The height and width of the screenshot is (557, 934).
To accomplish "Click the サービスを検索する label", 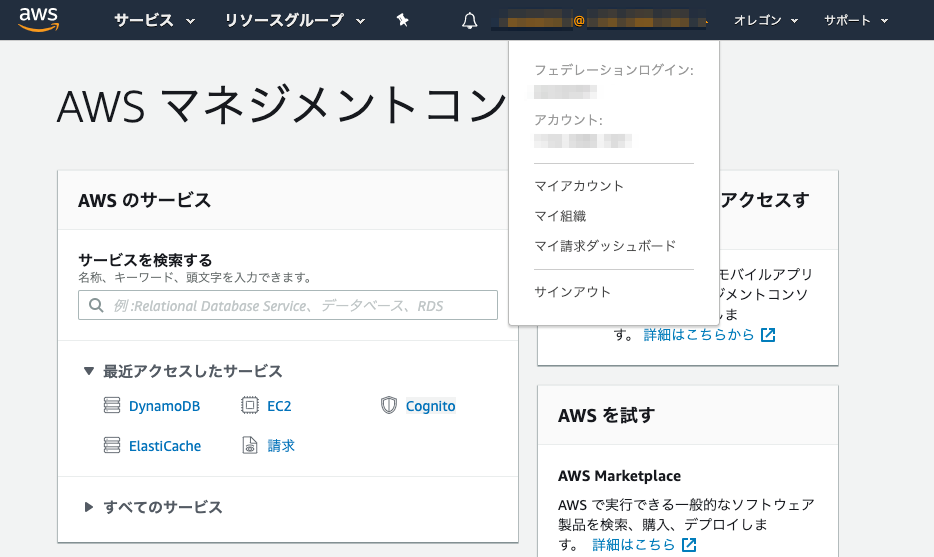I will (x=145, y=260).
